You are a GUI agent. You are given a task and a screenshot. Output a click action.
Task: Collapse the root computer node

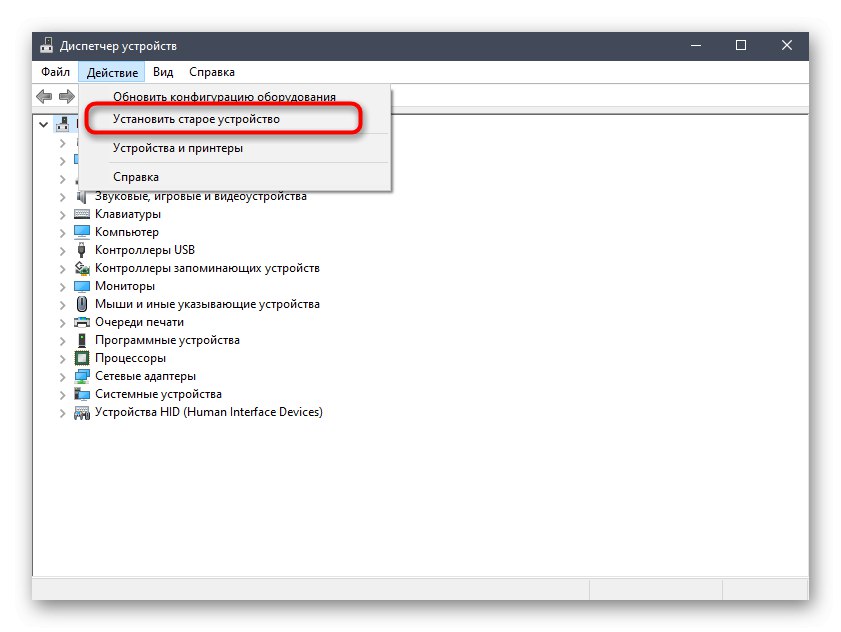[x=43, y=124]
